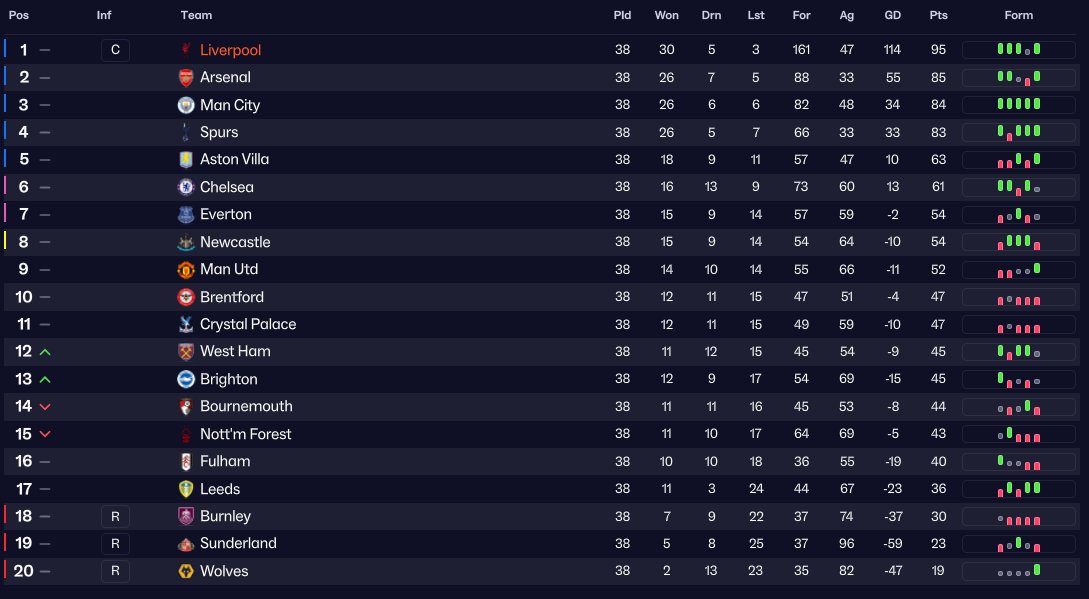Viewport: 1089px width, 599px height.
Task: Click West Ham's green position-up arrow
Action: click(45, 352)
